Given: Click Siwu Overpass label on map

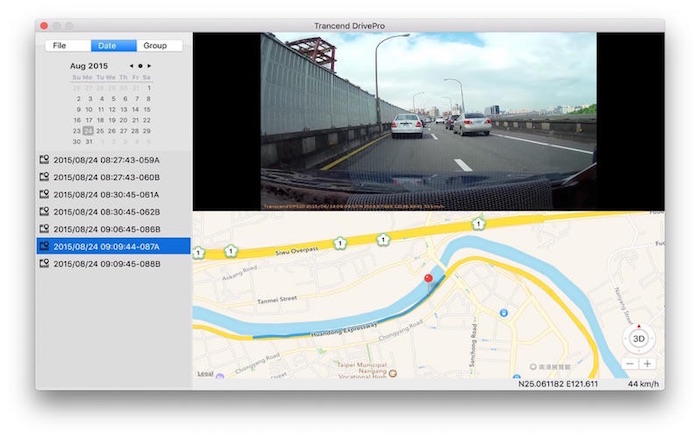Looking at the screenshot, I should [x=297, y=251].
